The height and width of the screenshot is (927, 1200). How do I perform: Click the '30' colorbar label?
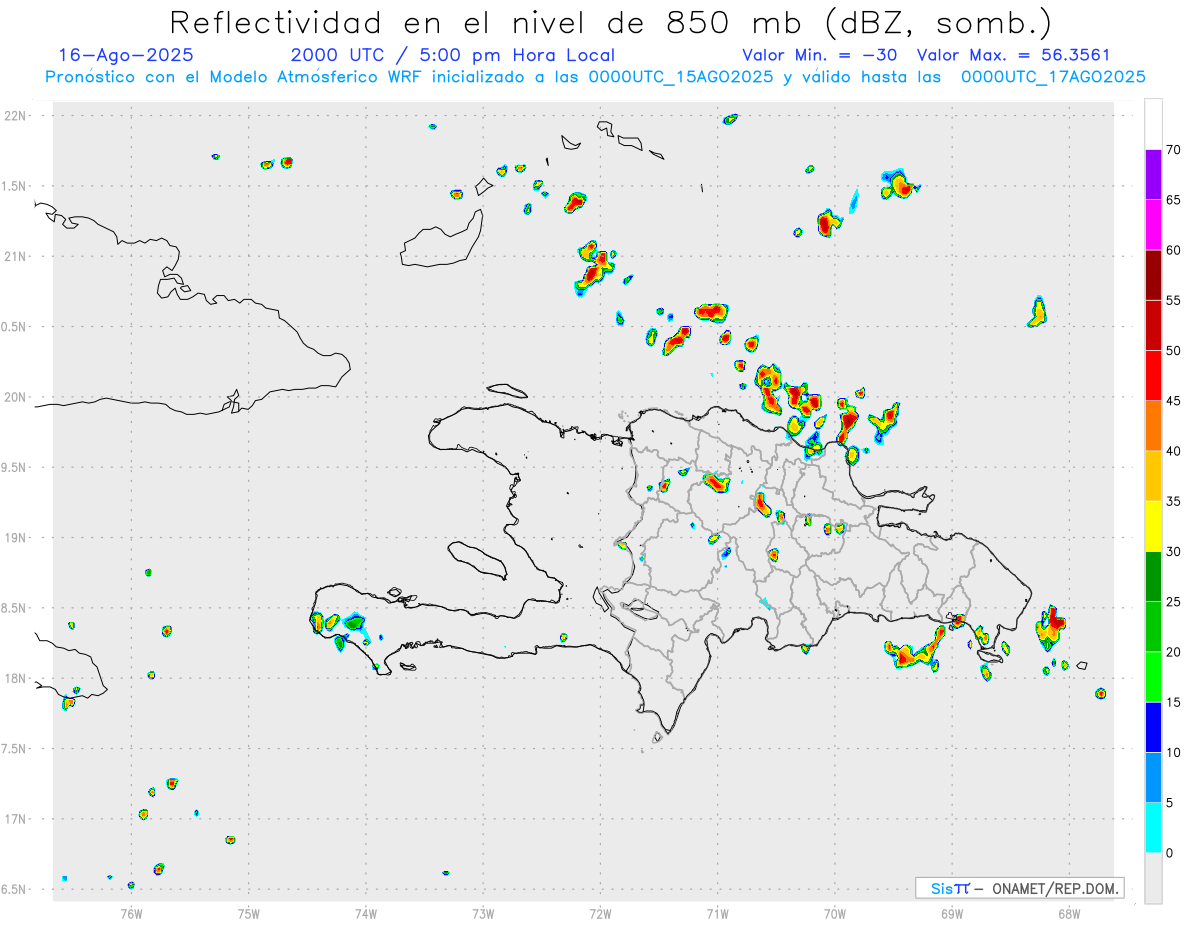[1173, 551]
